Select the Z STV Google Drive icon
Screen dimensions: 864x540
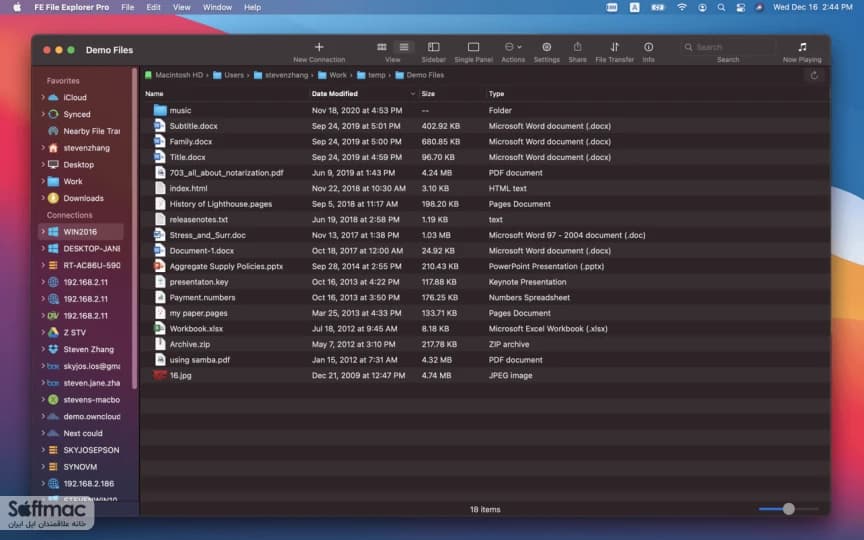pyautogui.click(x=53, y=332)
